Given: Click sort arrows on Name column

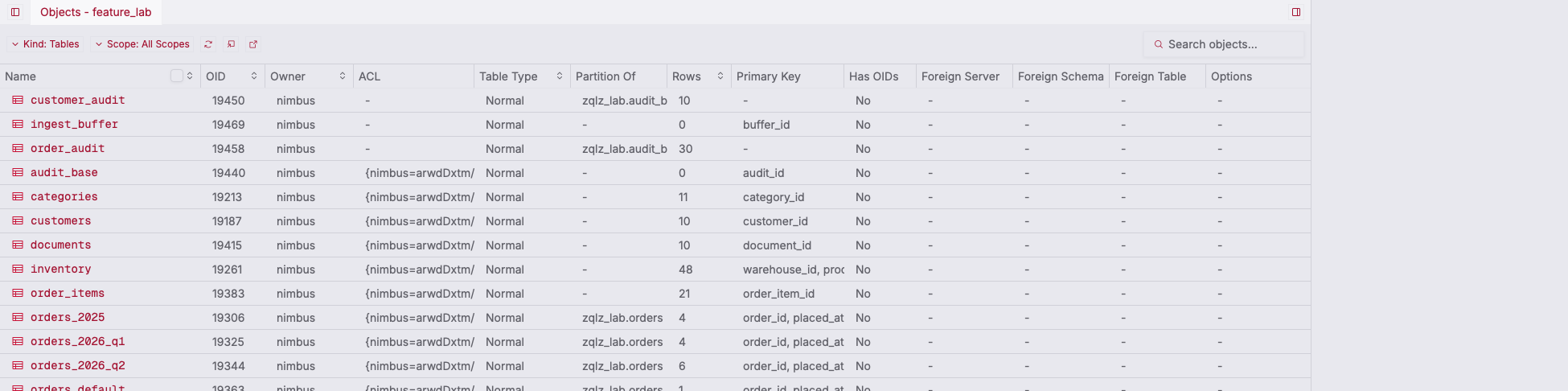Looking at the screenshot, I should 190,76.
